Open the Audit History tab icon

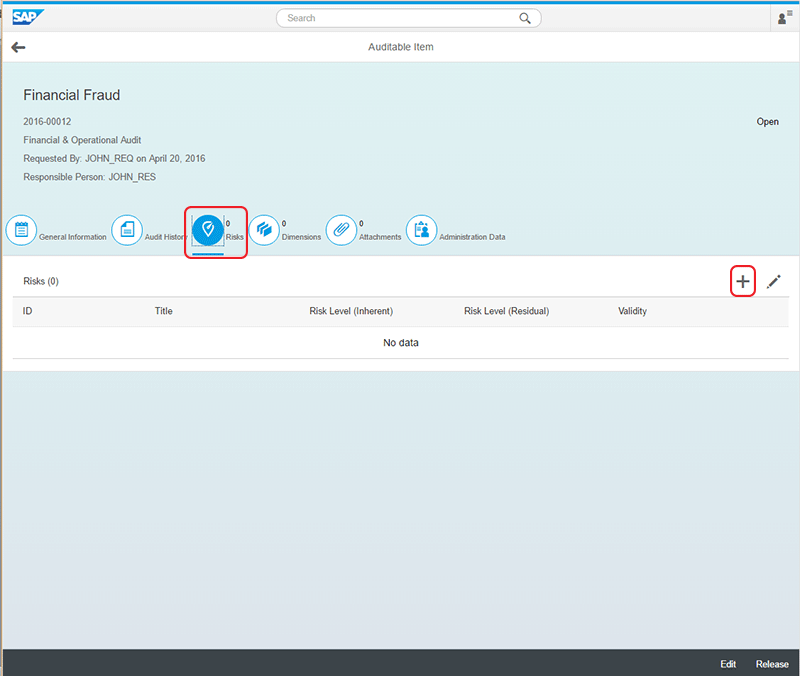pos(127,230)
